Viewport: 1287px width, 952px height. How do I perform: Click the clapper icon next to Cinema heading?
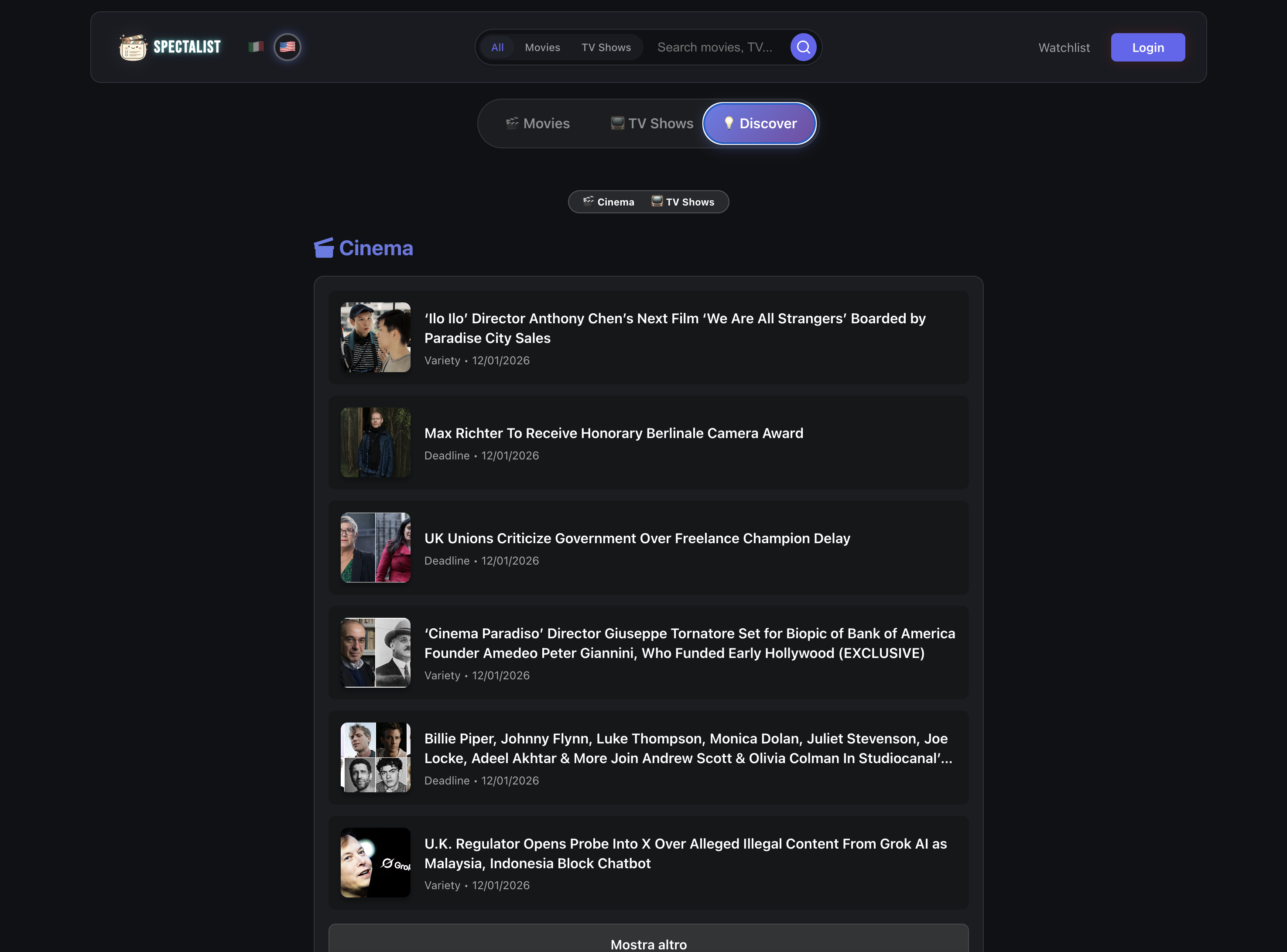coord(324,247)
